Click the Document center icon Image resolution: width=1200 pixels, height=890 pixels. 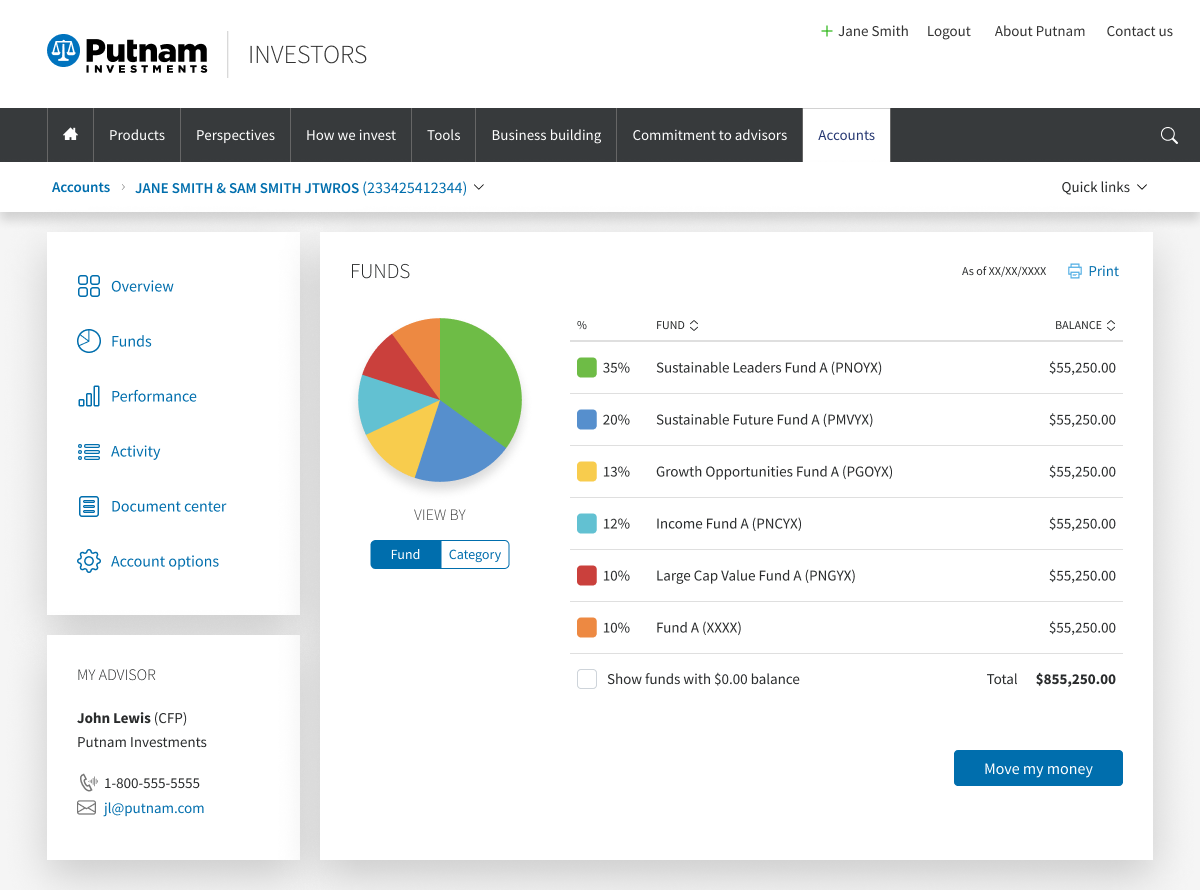(88, 506)
